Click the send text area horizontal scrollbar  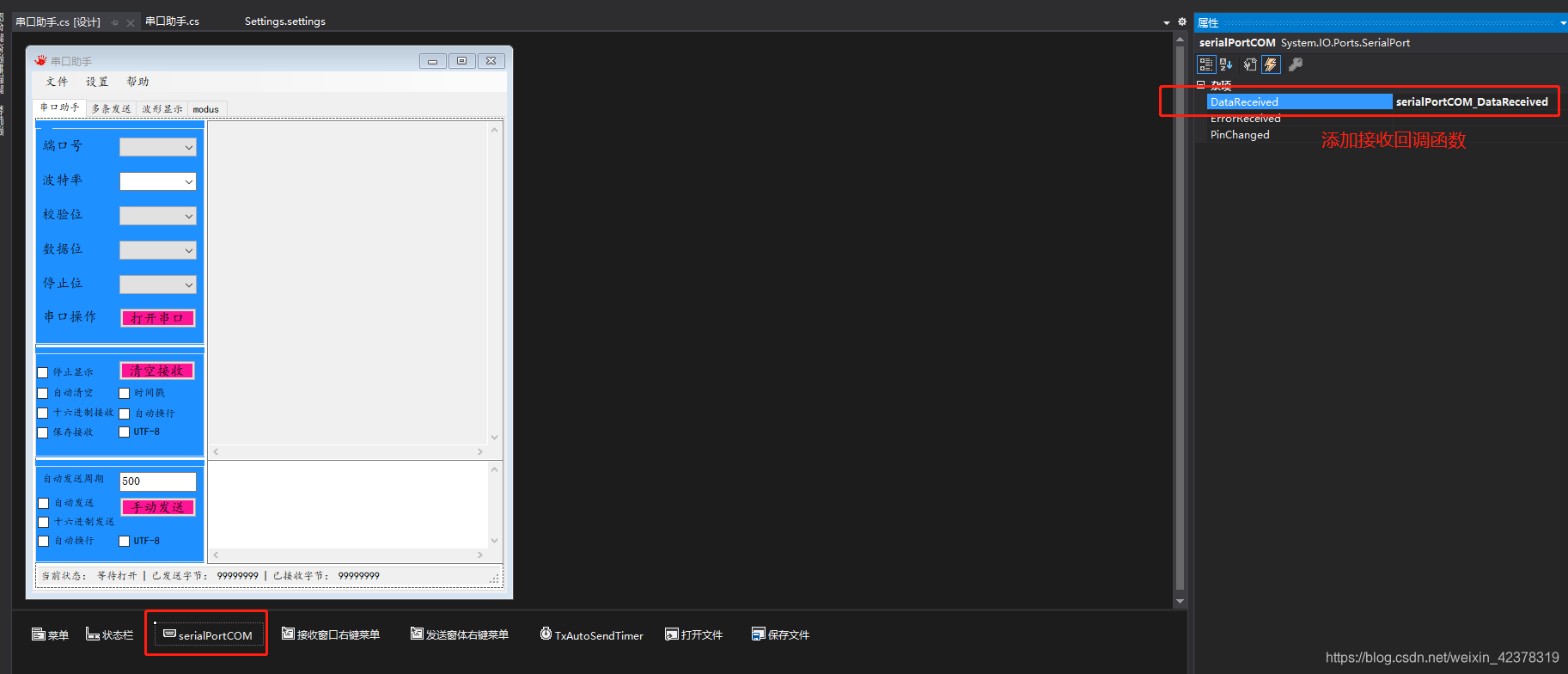[348, 555]
